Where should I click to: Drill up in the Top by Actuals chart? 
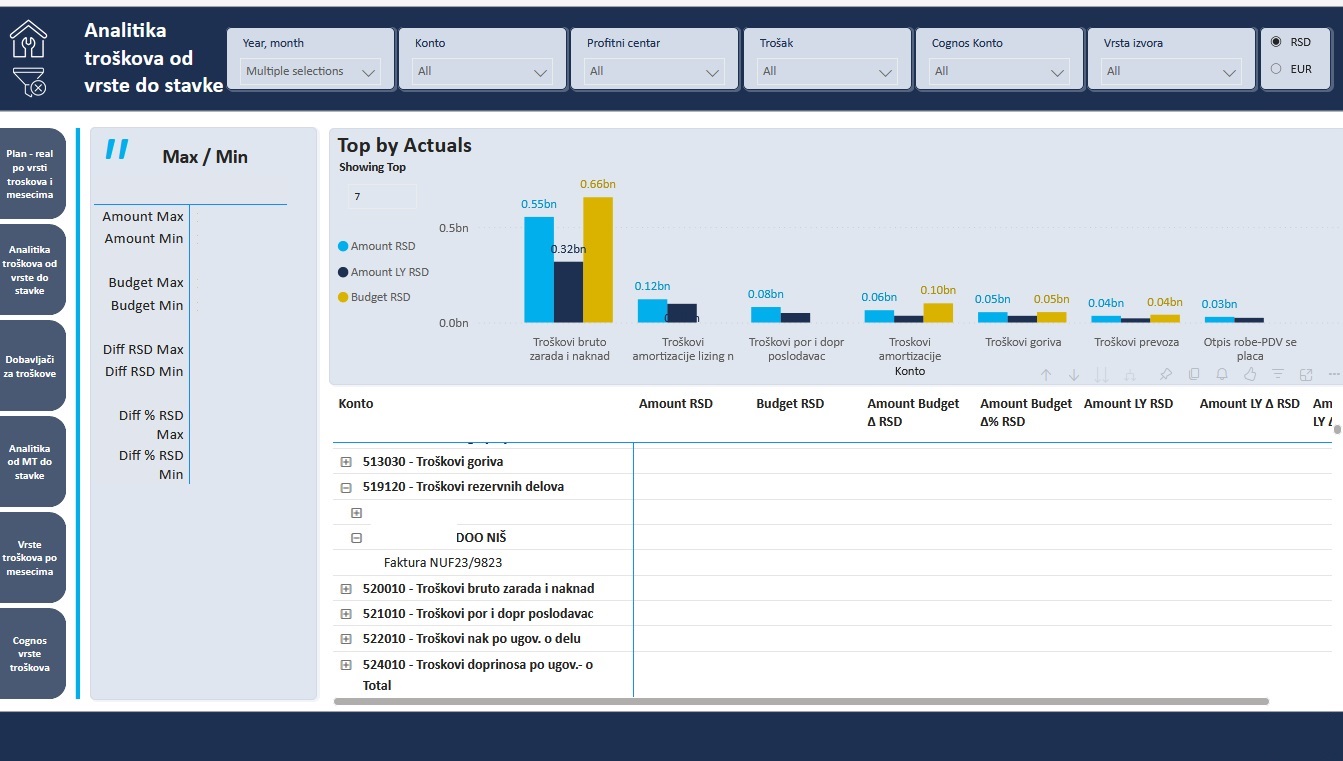click(x=1046, y=375)
